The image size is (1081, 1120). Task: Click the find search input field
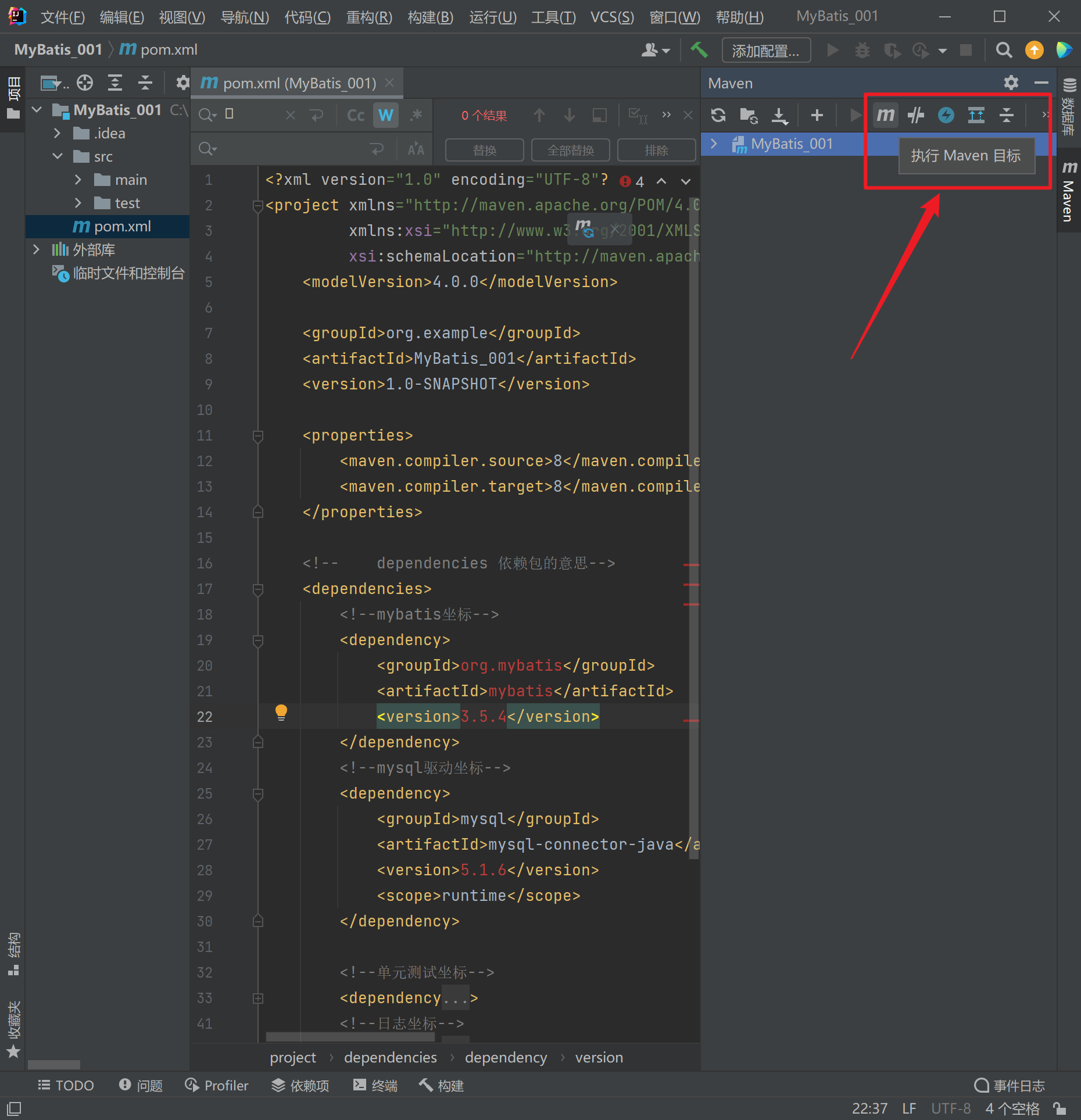tap(256, 115)
